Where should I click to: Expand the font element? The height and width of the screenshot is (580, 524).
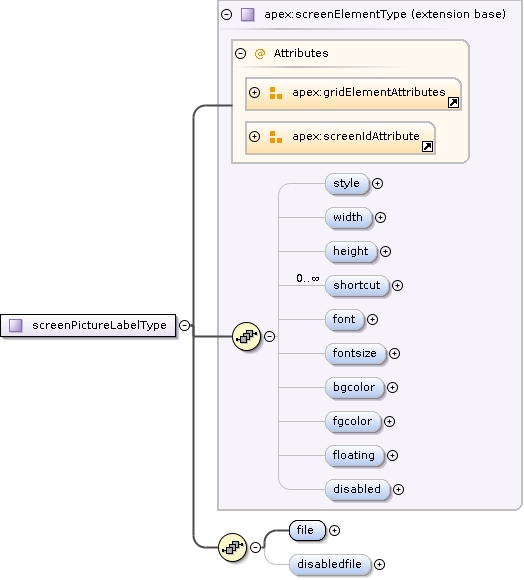coord(372,320)
